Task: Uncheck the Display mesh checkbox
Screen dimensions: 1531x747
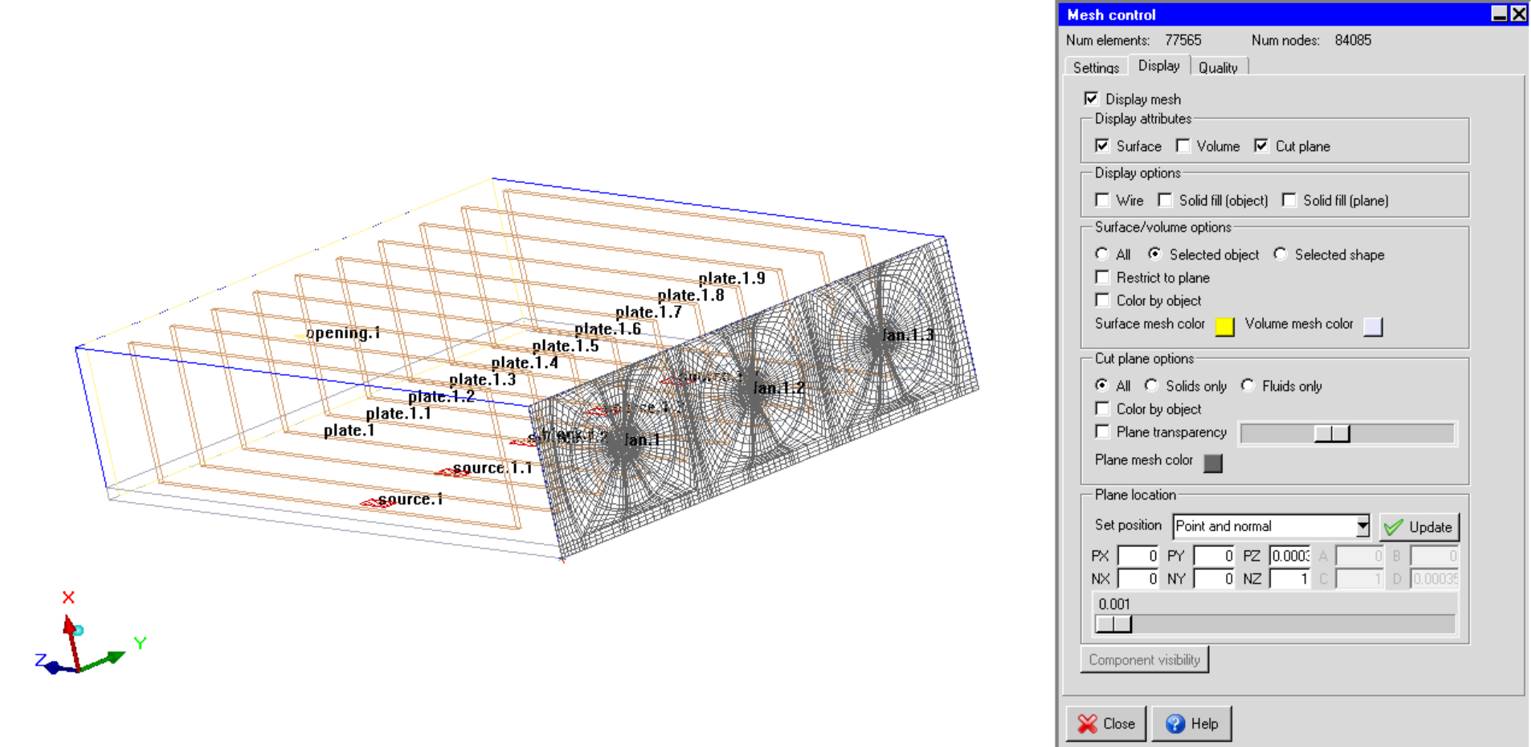Action: pyautogui.click(x=1092, y=99)
